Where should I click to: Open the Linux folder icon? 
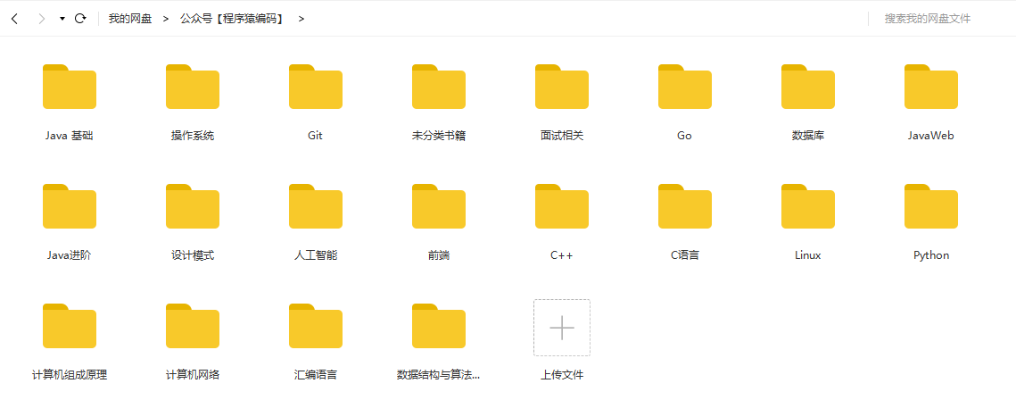point(808,206)
